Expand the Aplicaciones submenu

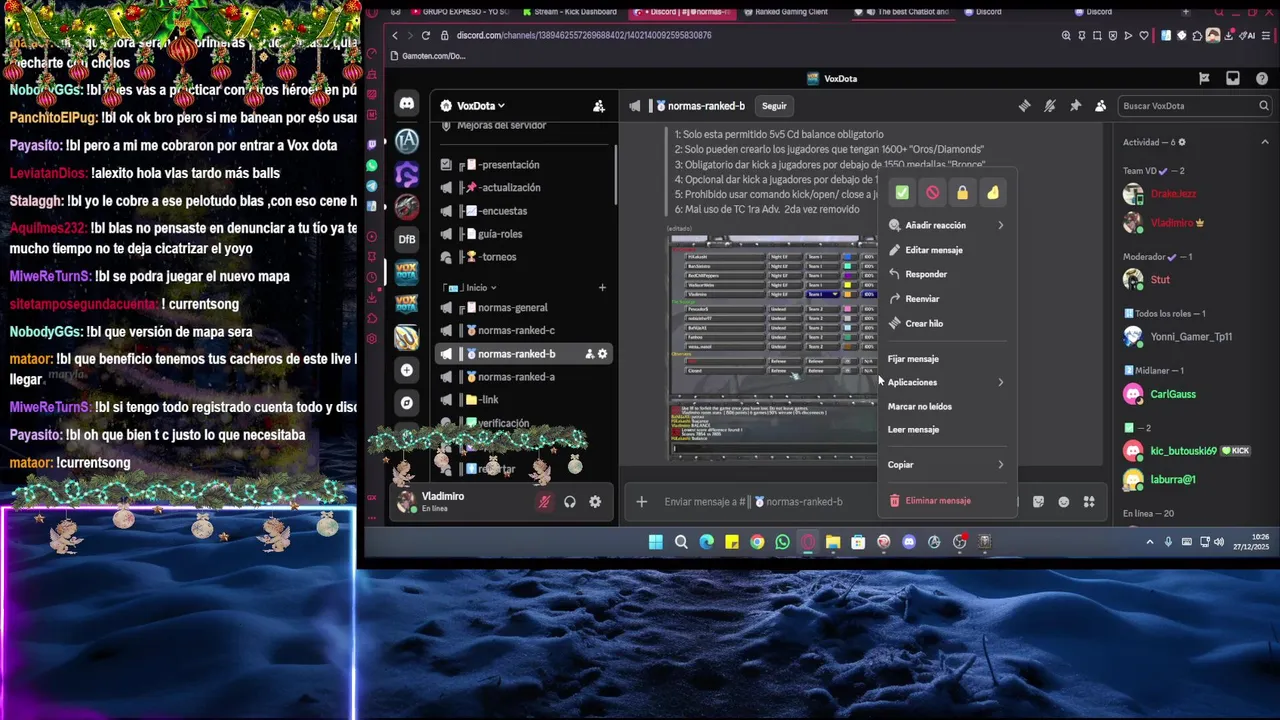[x=947, y=382]
